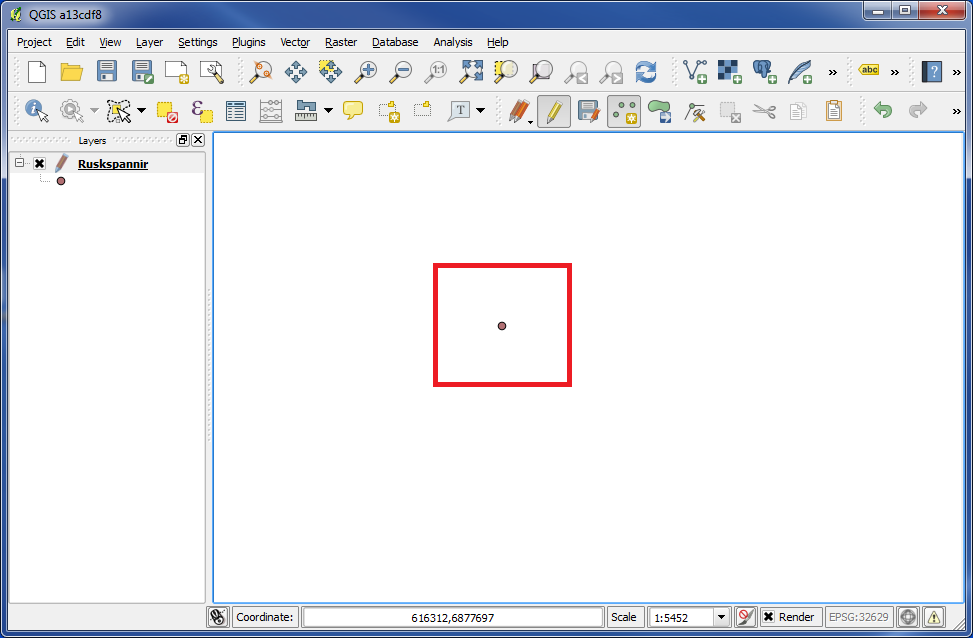Toggle Editing with the yellow pencil
Screen dimensions: 973x638
click(554, 111)
